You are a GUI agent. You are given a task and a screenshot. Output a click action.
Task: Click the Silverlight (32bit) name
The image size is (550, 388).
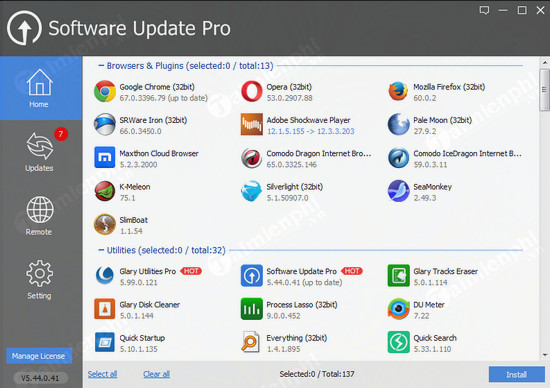click(x=295, y=187)
